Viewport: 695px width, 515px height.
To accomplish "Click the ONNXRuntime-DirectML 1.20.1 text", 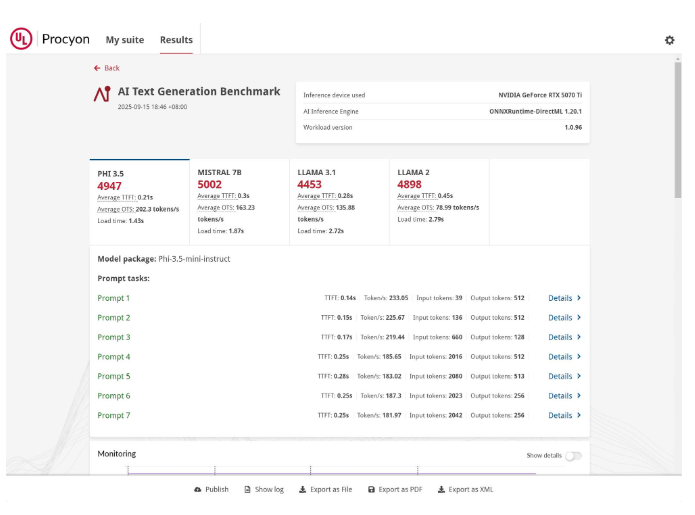I will (535, 111).
